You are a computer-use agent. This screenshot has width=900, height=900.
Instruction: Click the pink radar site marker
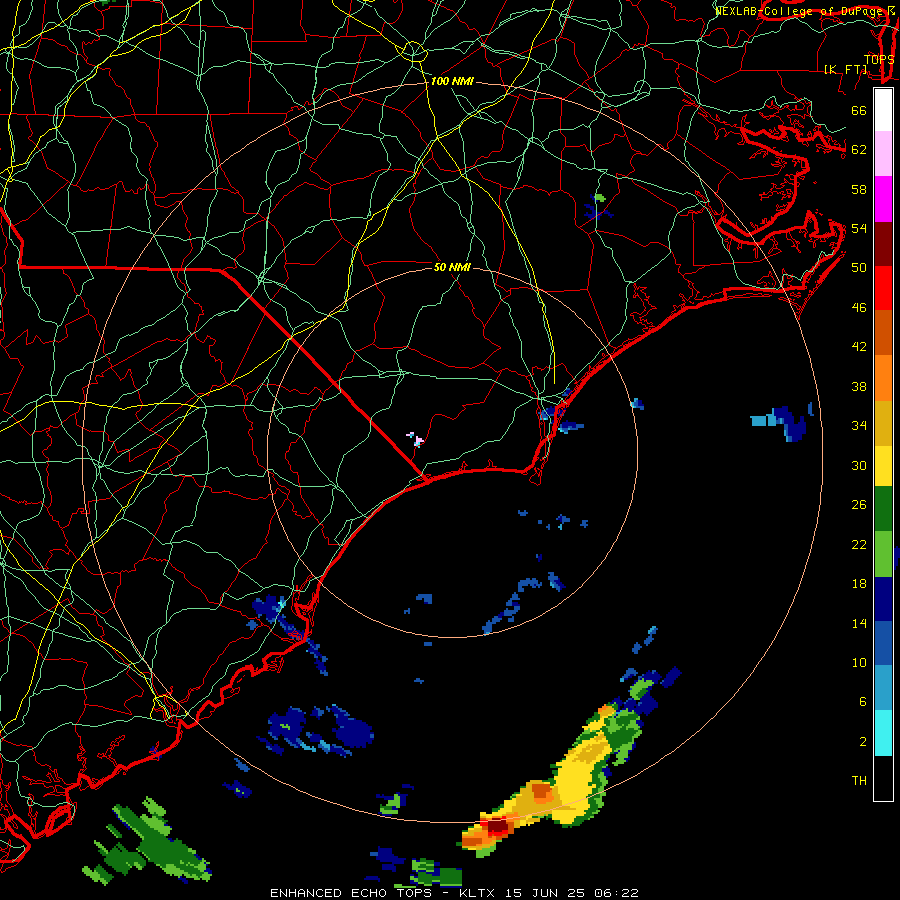click(x=417, y=439)
